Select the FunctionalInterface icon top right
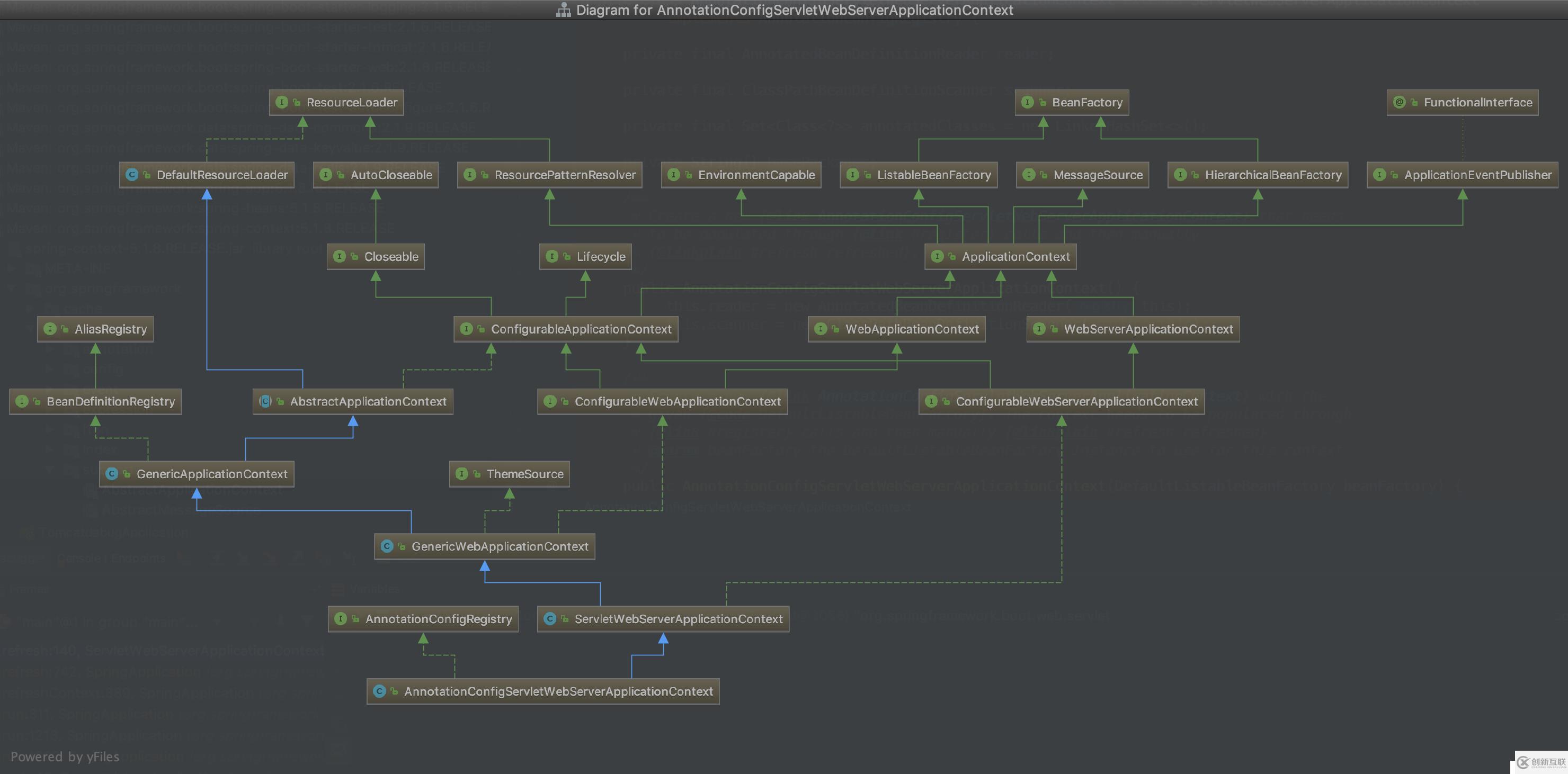The height and width of the screenshot is (774, 1568). click(1398, 102)
